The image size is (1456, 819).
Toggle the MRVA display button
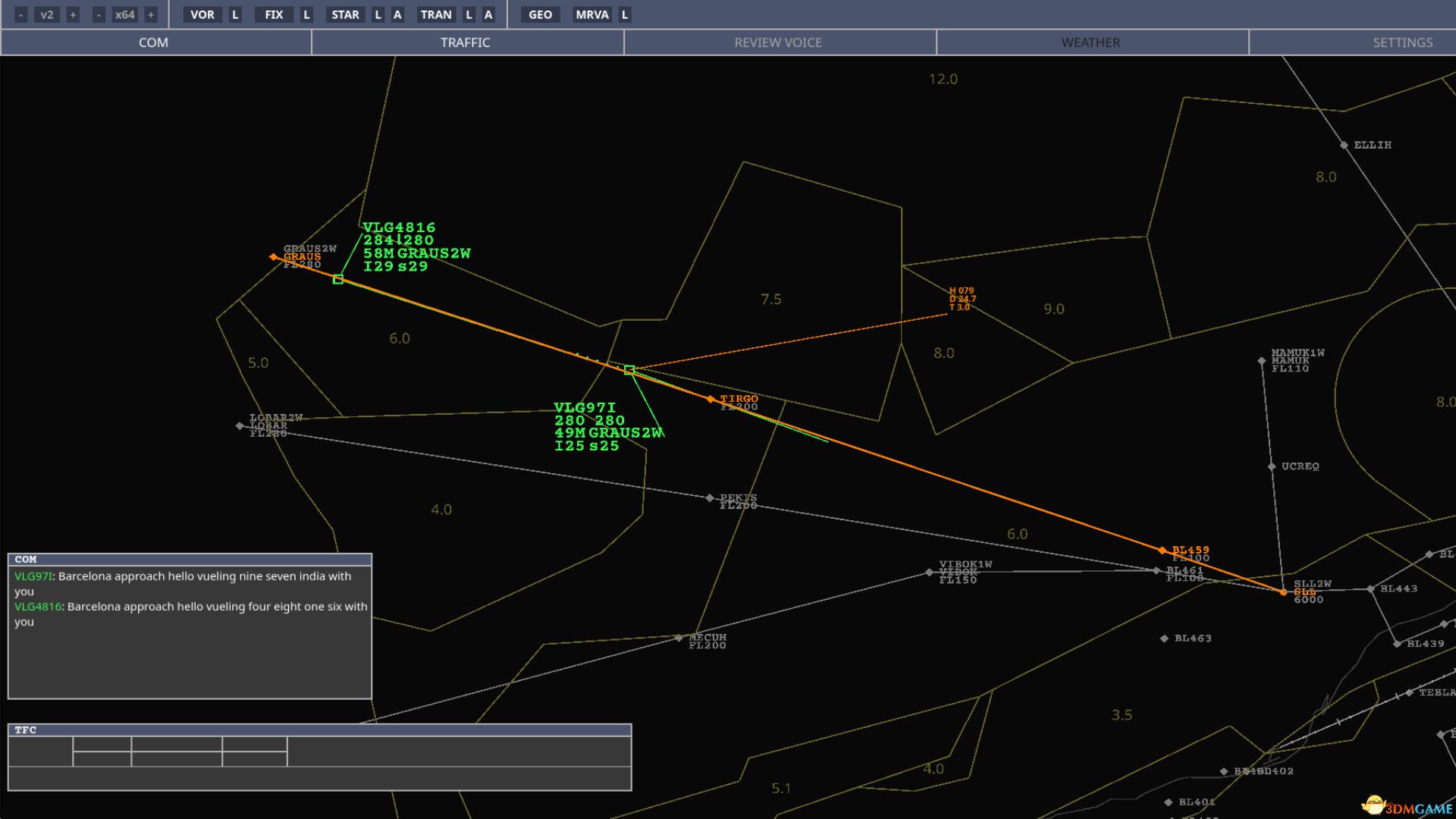click(x=591, y=14)
